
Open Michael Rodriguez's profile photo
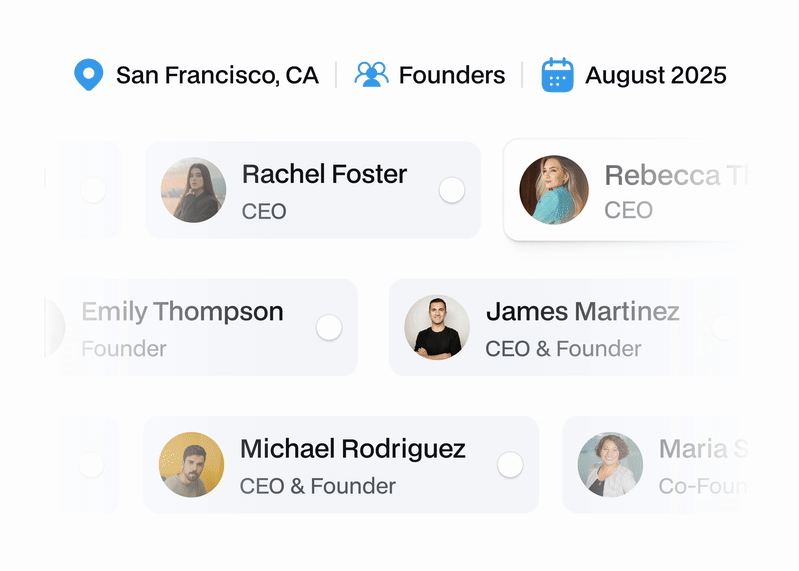[191, 465]
